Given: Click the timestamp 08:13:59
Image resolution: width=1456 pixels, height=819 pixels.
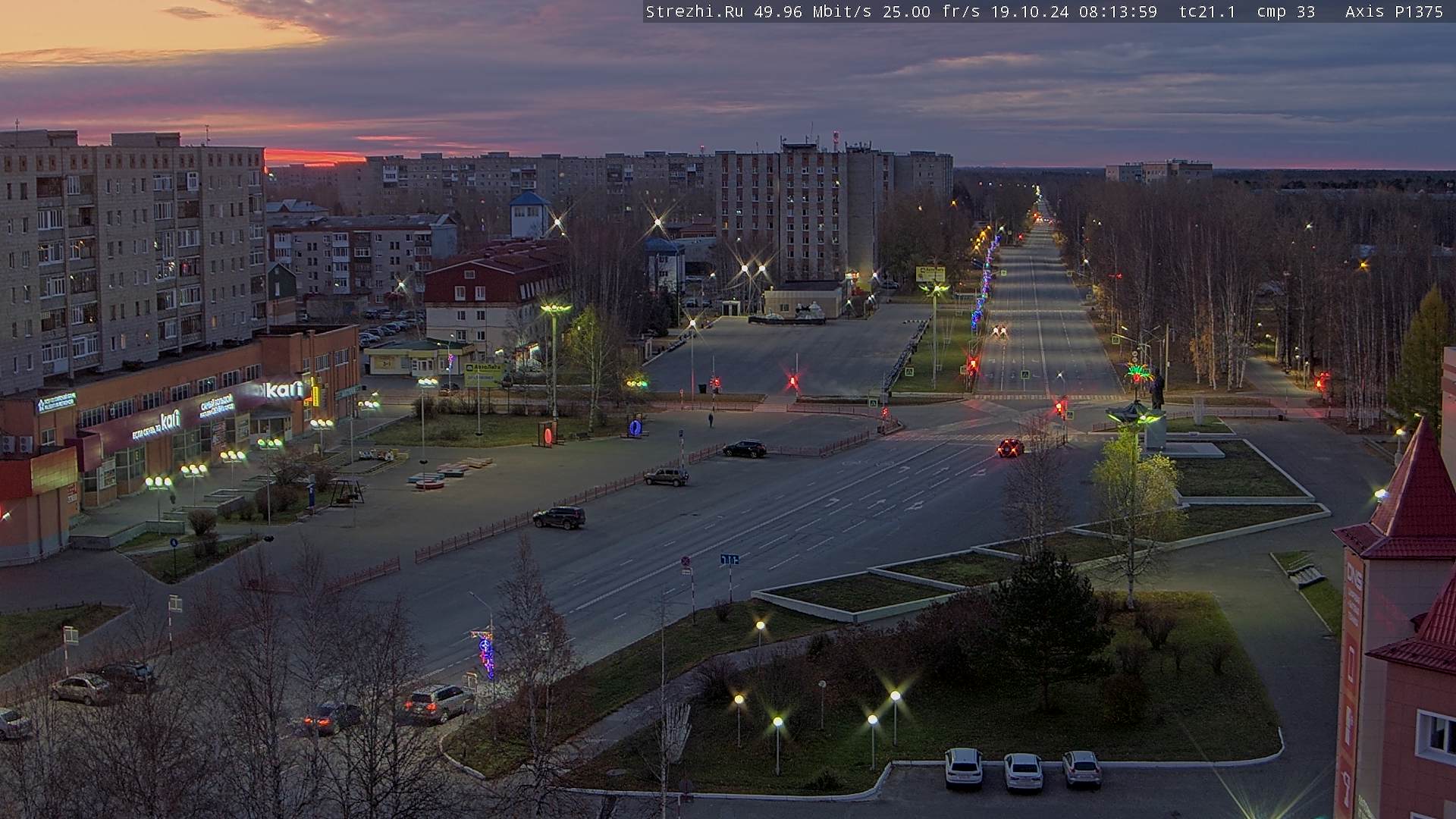Looking at the screenshot, I should [1118, 11].
